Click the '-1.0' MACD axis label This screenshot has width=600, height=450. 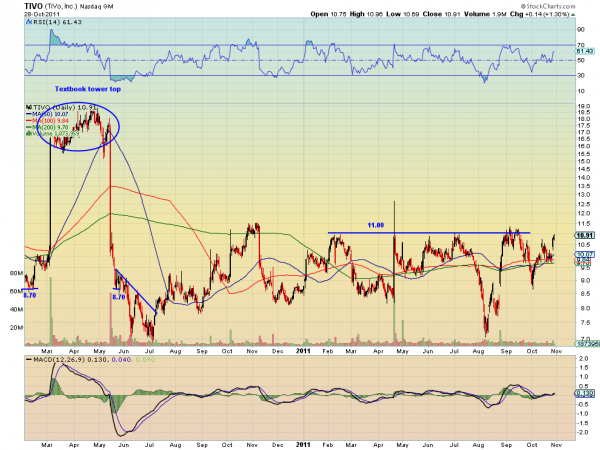pos(583,414)
